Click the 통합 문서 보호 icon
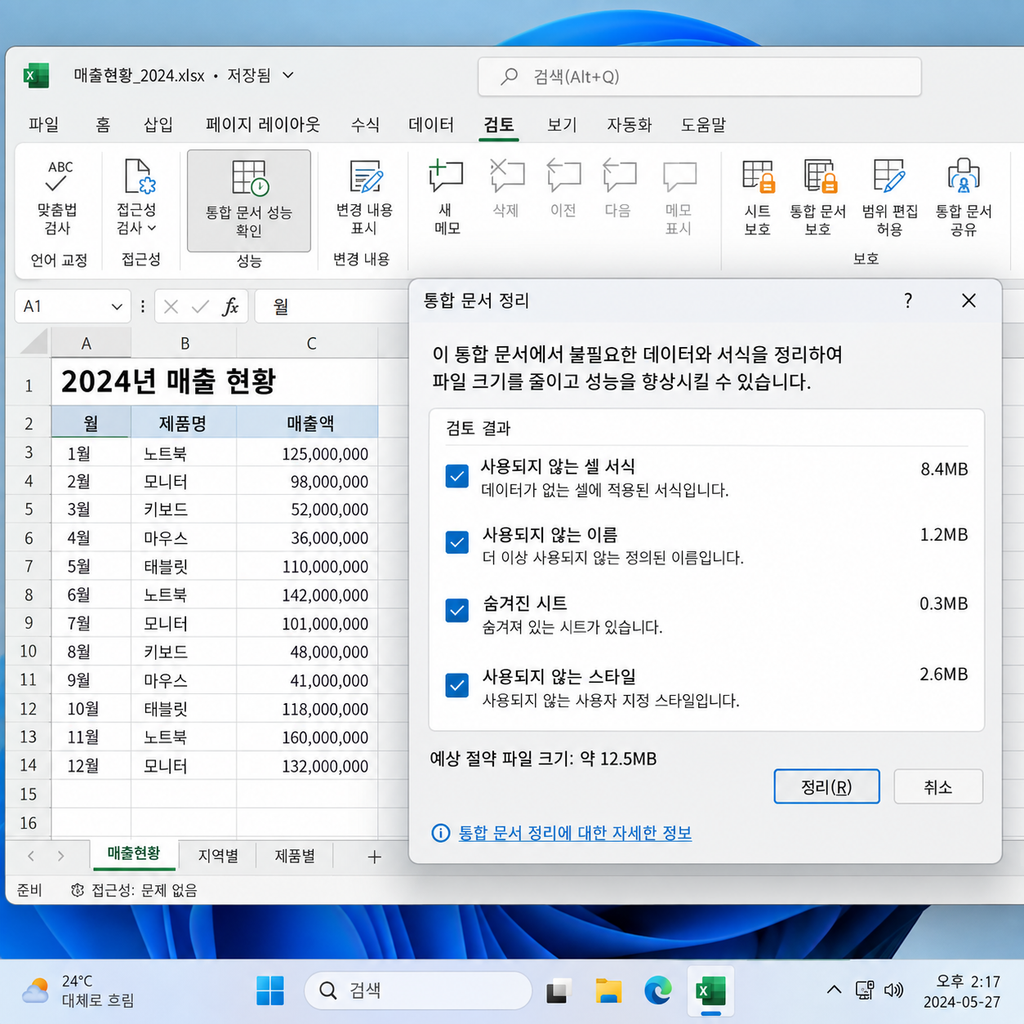 click(820, 176)
